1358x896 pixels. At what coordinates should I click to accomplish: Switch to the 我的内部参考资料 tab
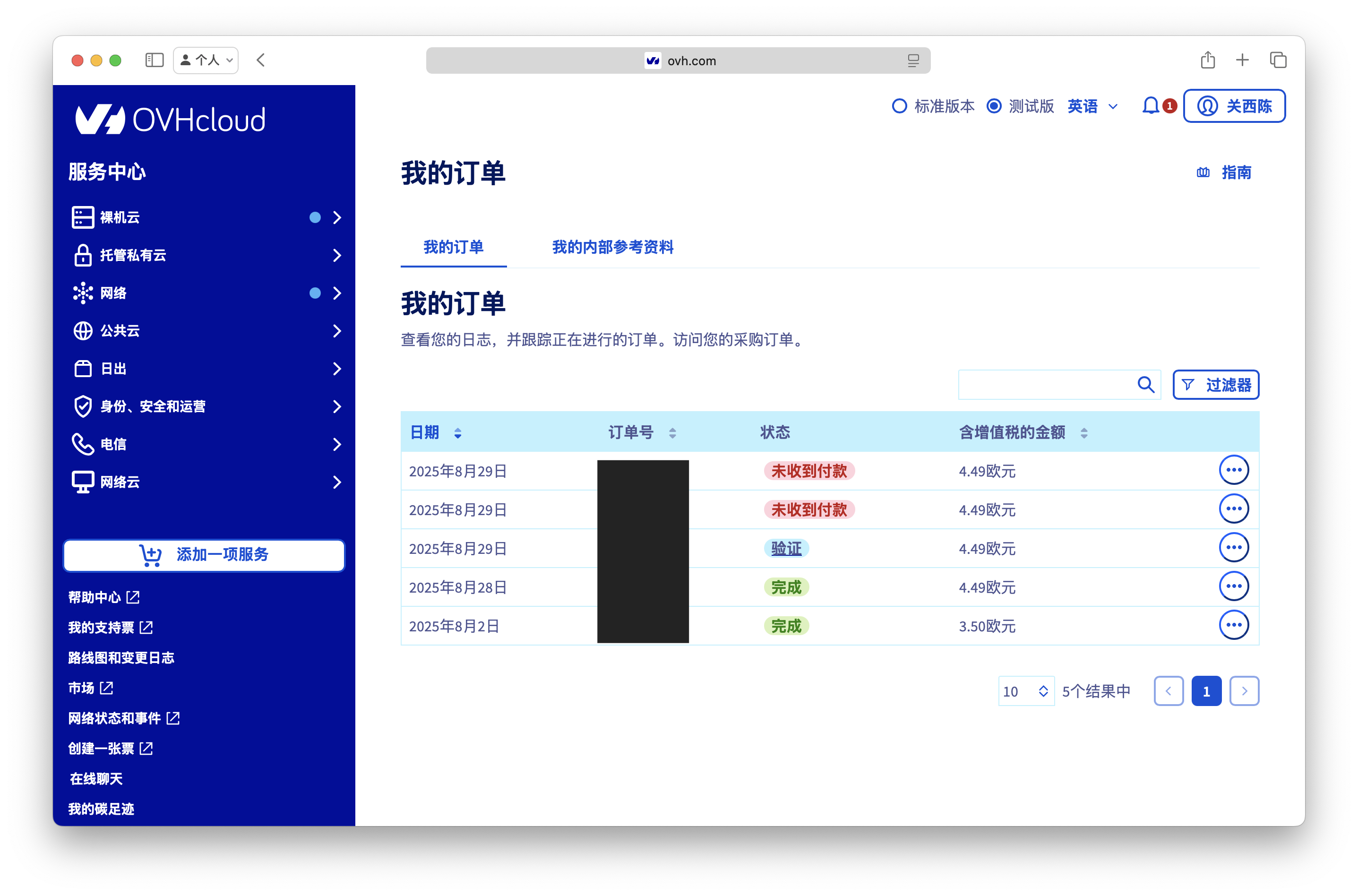click(612, 248)
